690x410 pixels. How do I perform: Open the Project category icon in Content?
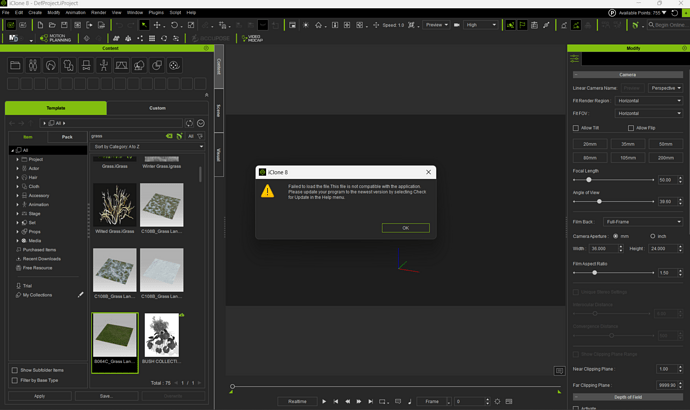coord(15,66)
